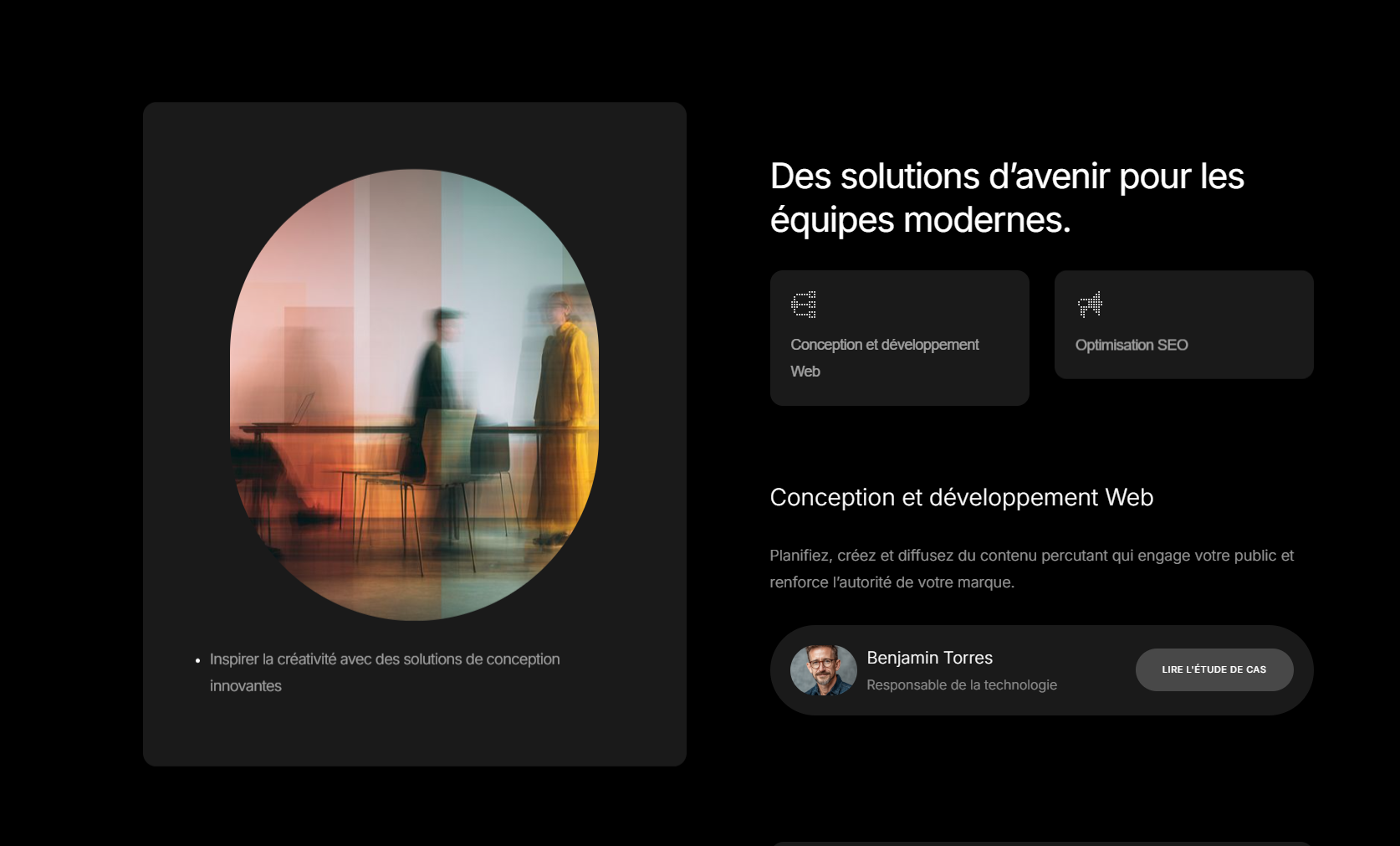Click the job title Responsable de la technologie

coord(962,684)
